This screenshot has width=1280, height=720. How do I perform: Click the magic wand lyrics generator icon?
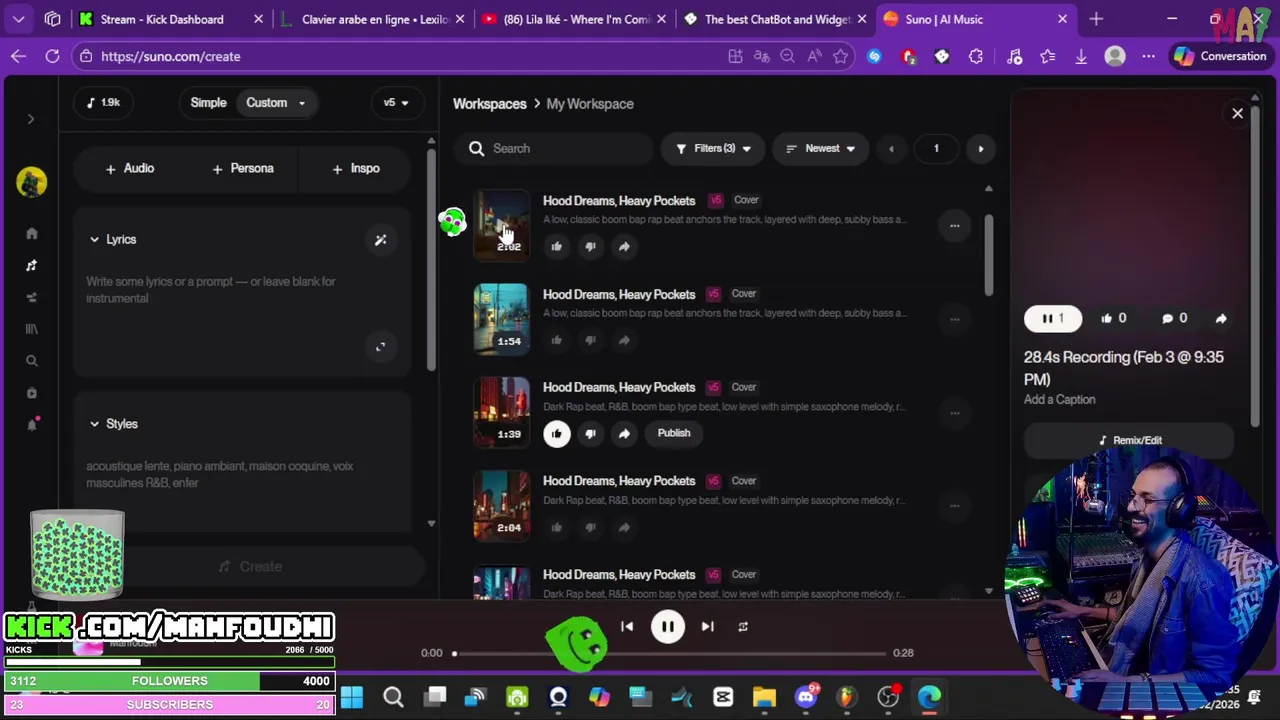[x=380, y=240]
